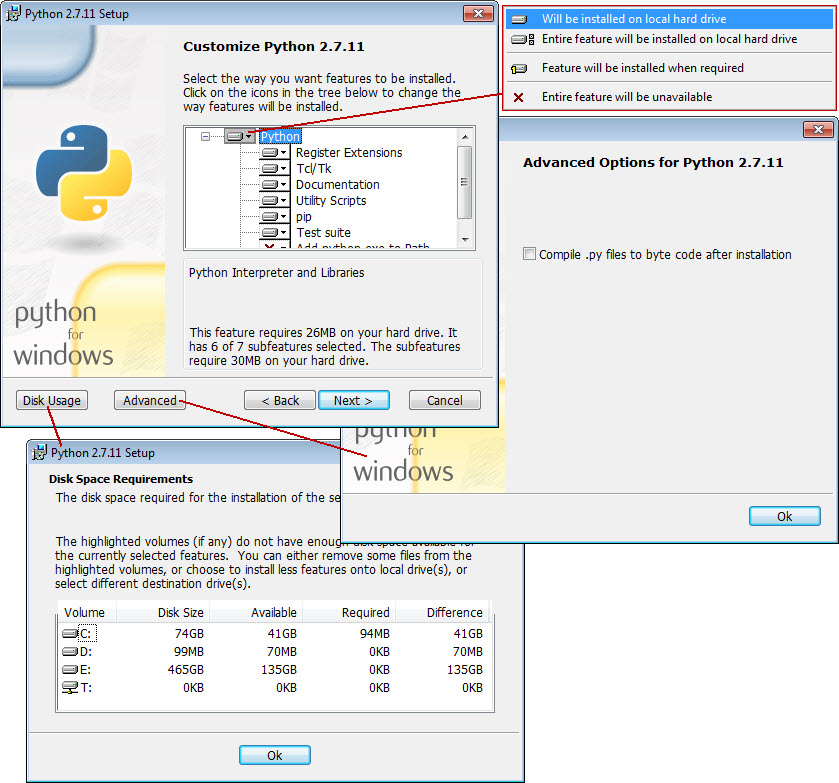This screenshot has height=783, width=839.
Task: Click the Next button
Action: (354, 400)
